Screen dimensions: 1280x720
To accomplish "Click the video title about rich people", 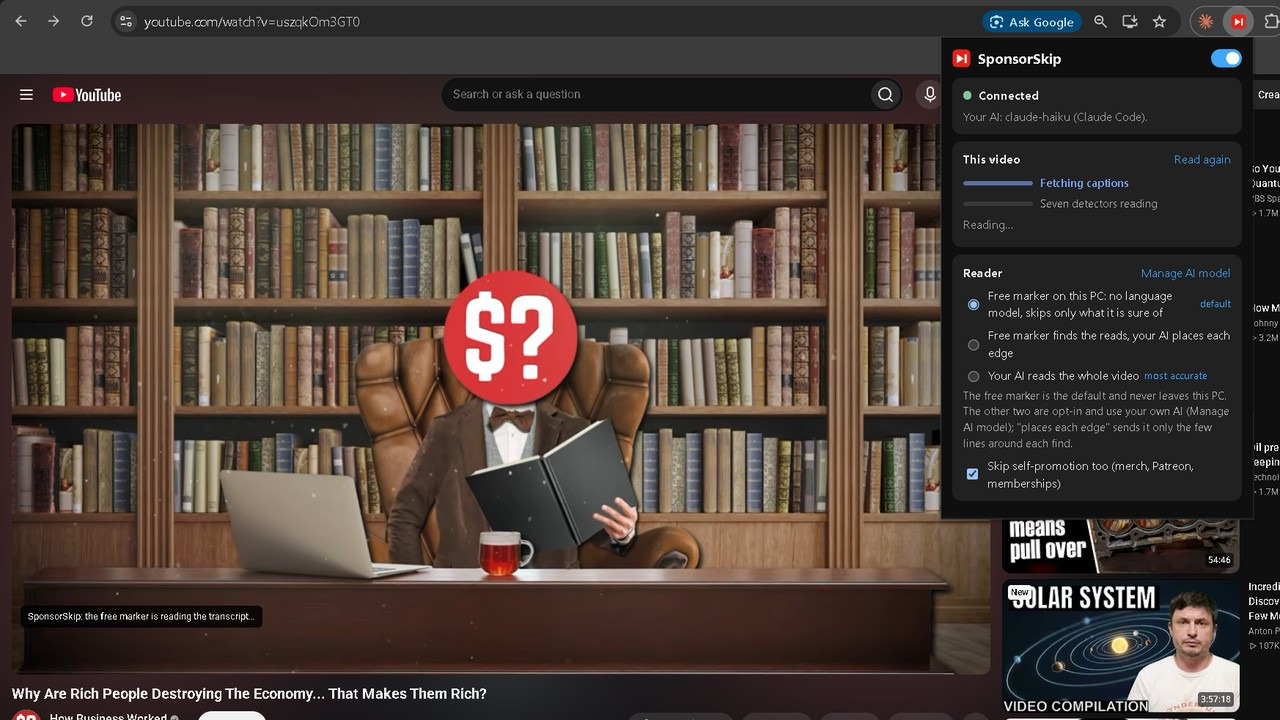I will (249, 694).
